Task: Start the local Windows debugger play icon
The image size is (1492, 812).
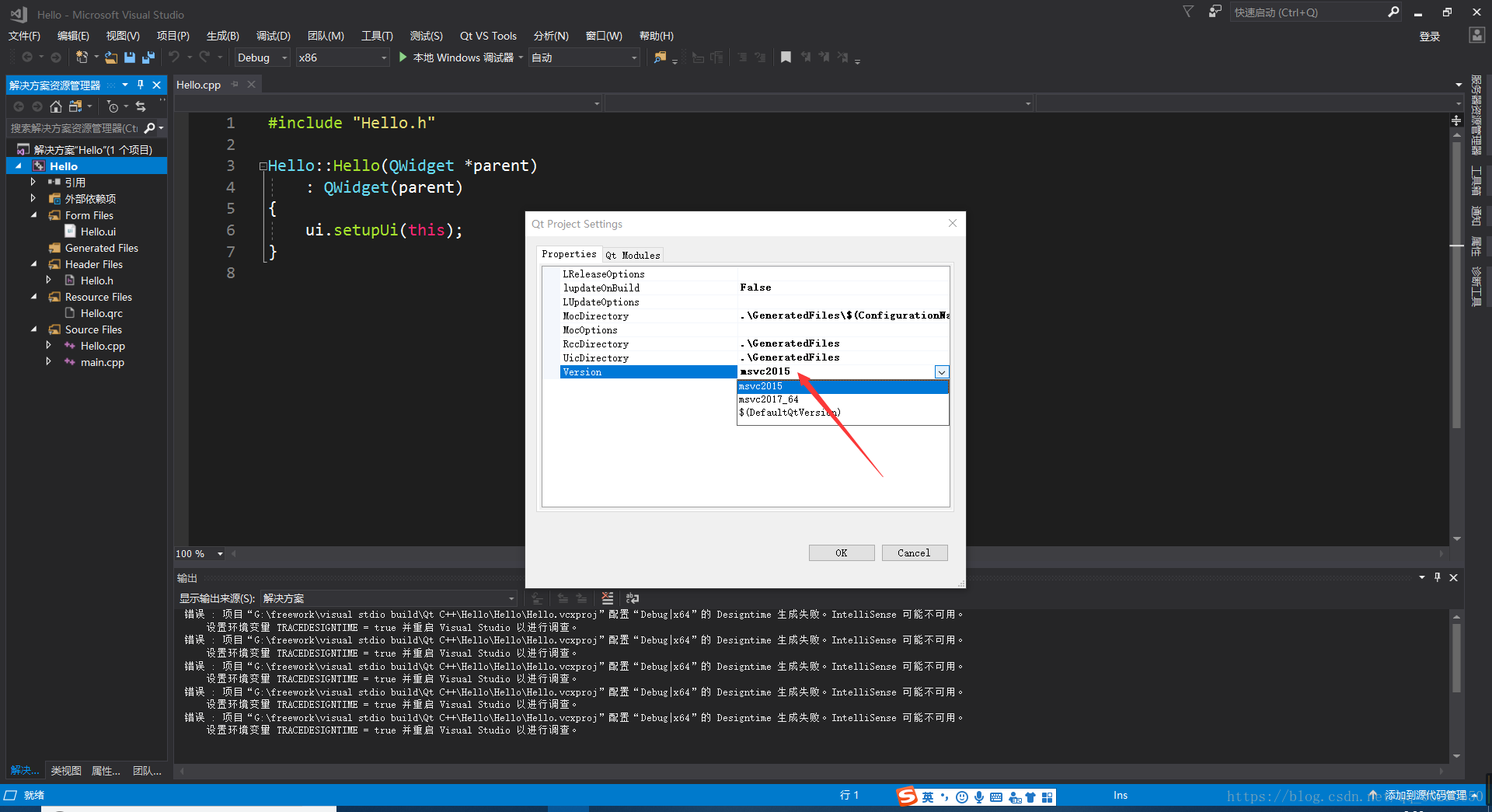Action: click(403, 57)
